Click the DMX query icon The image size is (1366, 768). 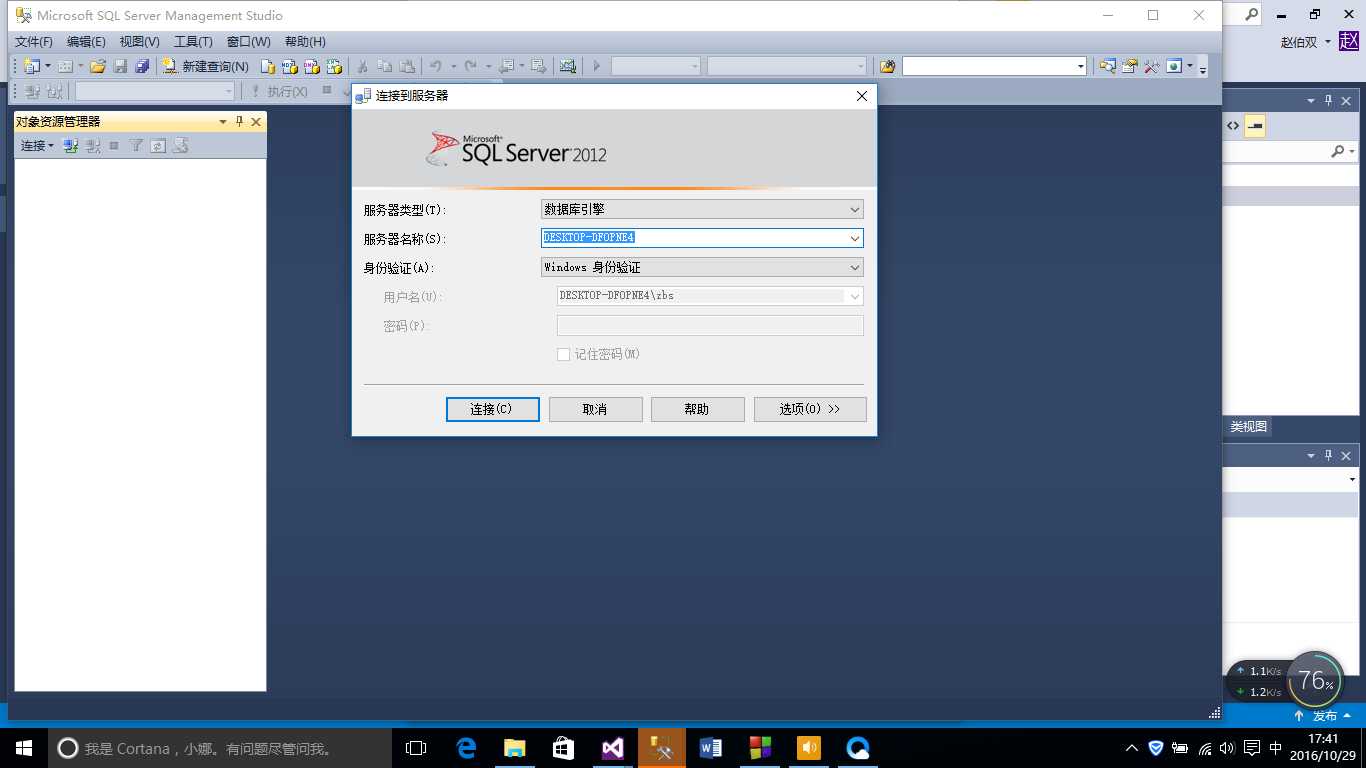tap(312, 66)
